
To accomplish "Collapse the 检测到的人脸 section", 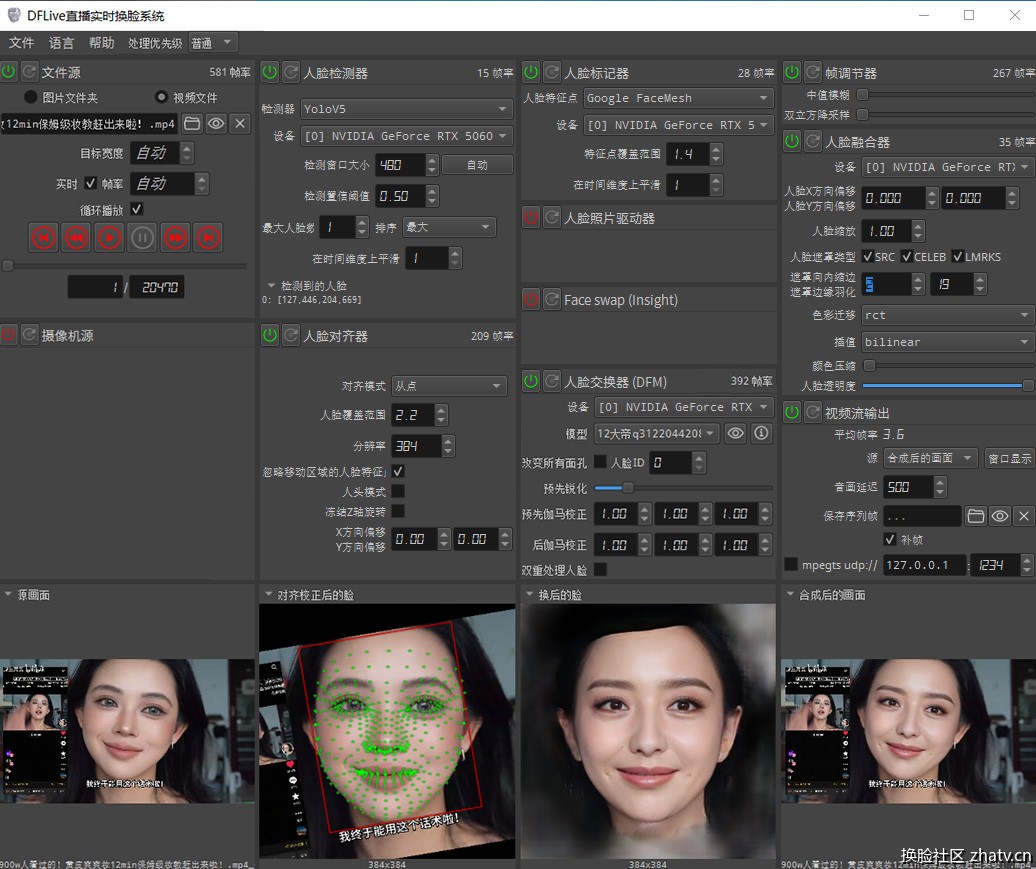I will [271, 285].
